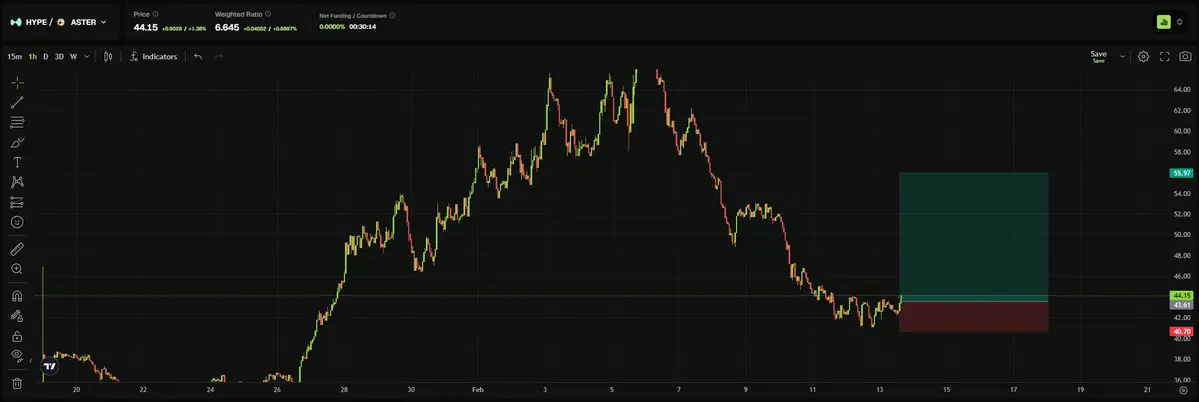This screenshot has width=1199, height=402.
Task: Select the crosshair cursor tool
Action: coord(17,83)
